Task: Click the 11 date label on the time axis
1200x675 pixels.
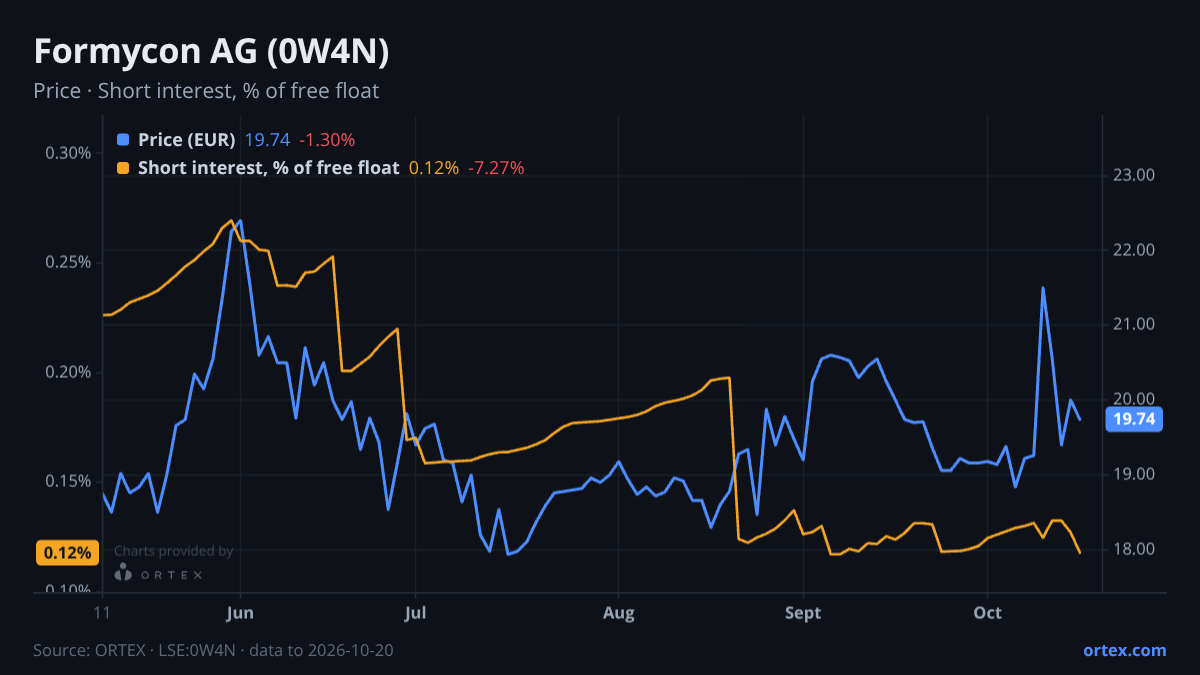Action: point(101,612)
